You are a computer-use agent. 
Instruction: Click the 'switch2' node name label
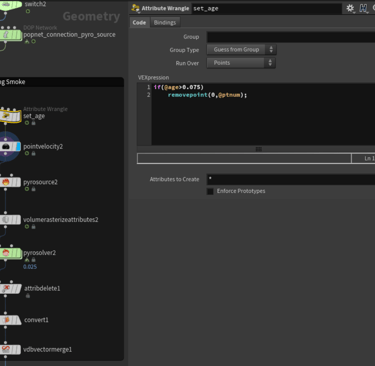(35, 4)
